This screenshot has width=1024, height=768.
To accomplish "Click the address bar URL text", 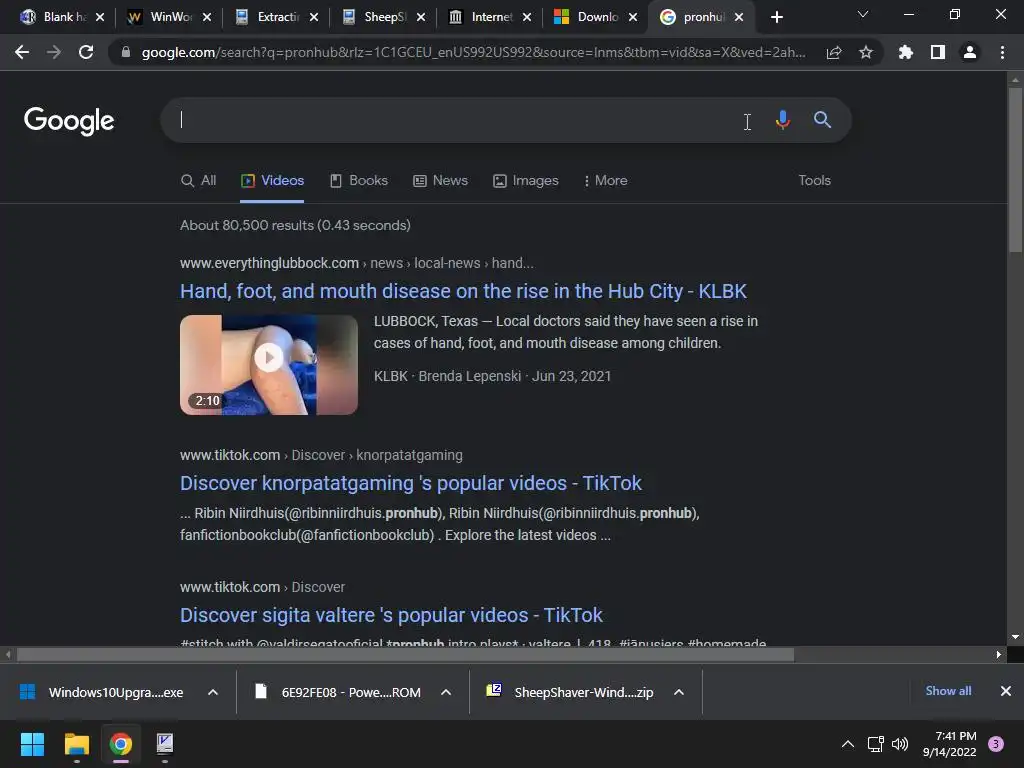I will pos(473,52).
